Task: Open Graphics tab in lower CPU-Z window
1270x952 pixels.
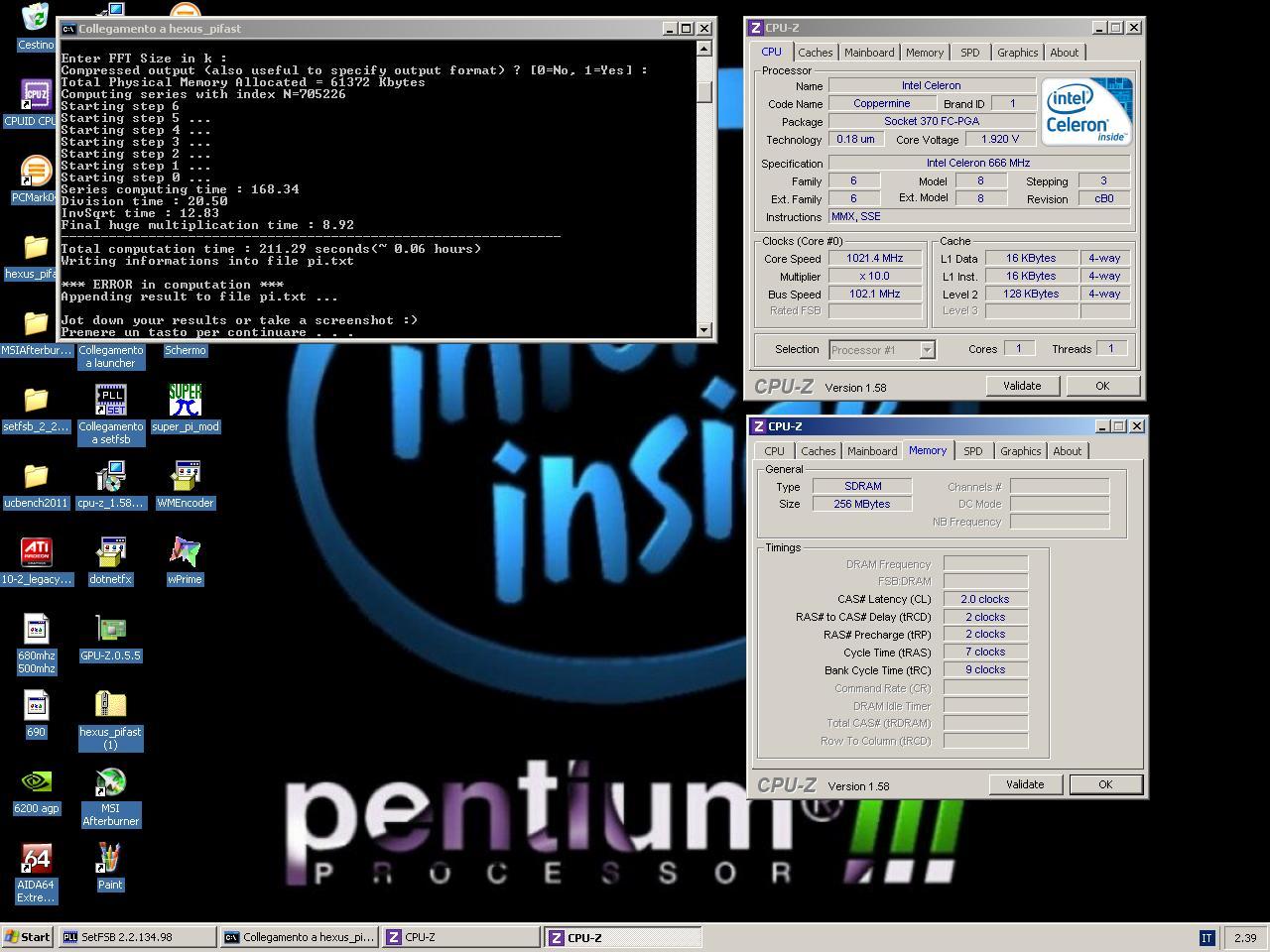Action: (1020, 451)
